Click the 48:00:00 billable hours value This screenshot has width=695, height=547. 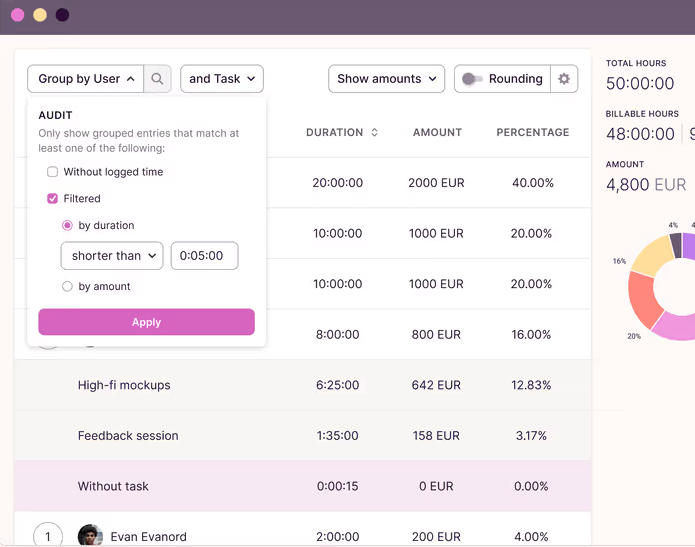pos(640,134)
